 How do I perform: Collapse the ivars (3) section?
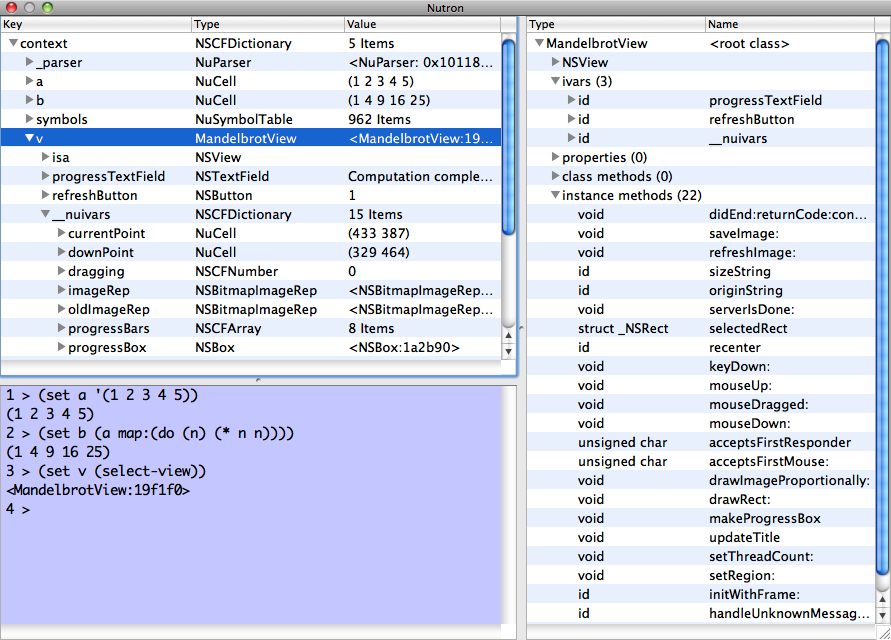[556, 82]
